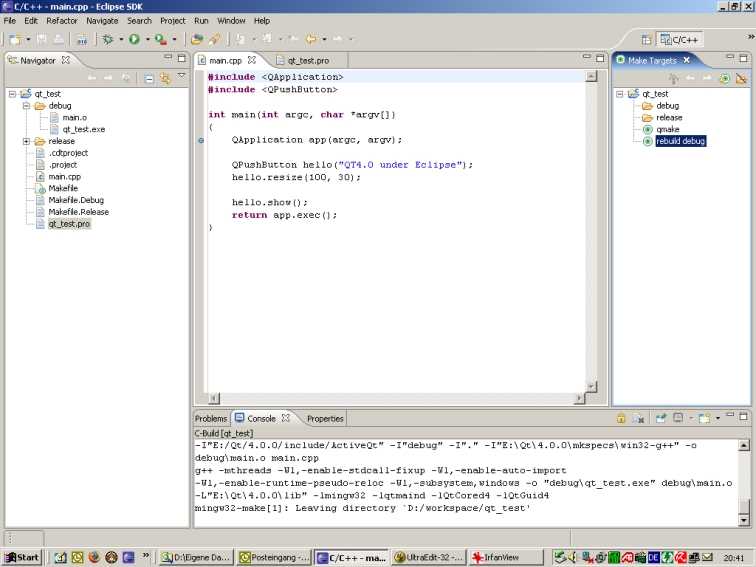Click Collapse All icon in Navigator
Image resolution: width=756 pixels, height=567 pixels.
pyautogui.click(x=149, y=78)
